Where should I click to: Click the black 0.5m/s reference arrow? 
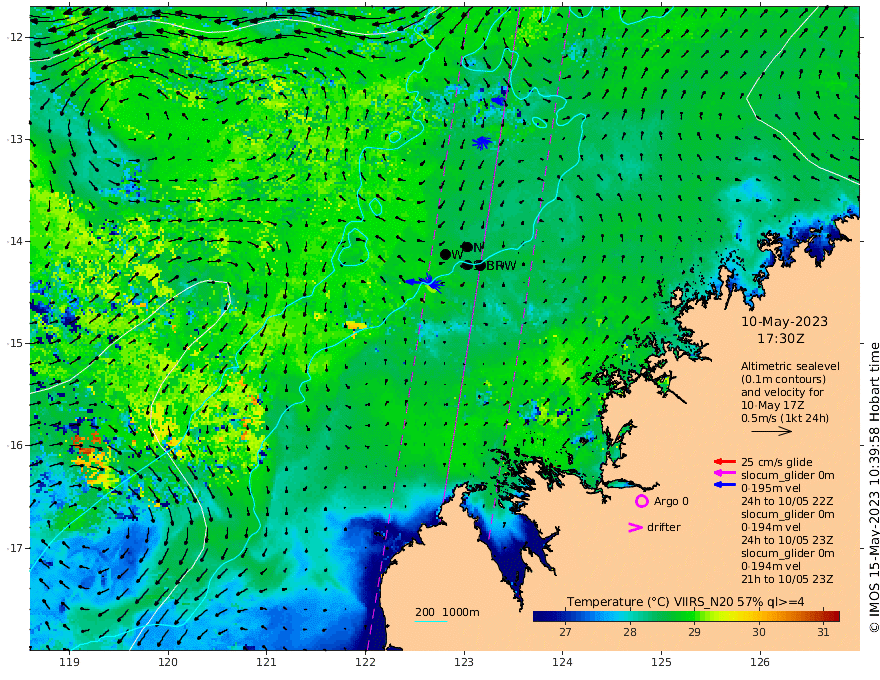point(772,431)
